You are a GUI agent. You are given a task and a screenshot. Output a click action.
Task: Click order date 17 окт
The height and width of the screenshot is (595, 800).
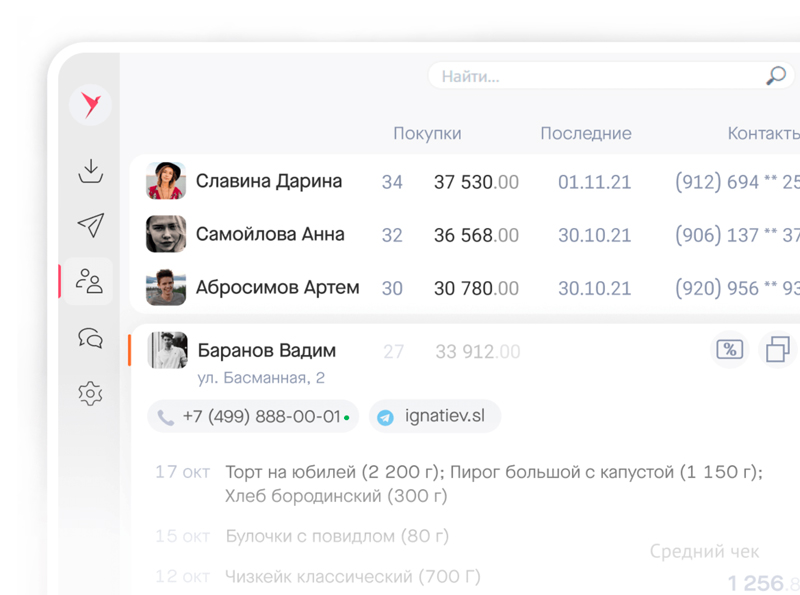[182, 472]
